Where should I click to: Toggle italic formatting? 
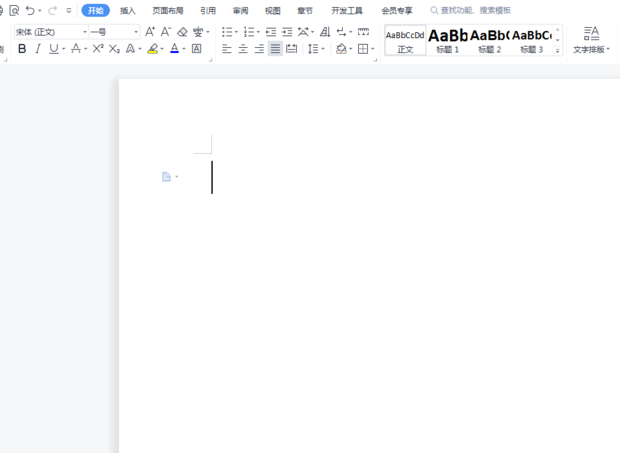click(x=38, y=49)
